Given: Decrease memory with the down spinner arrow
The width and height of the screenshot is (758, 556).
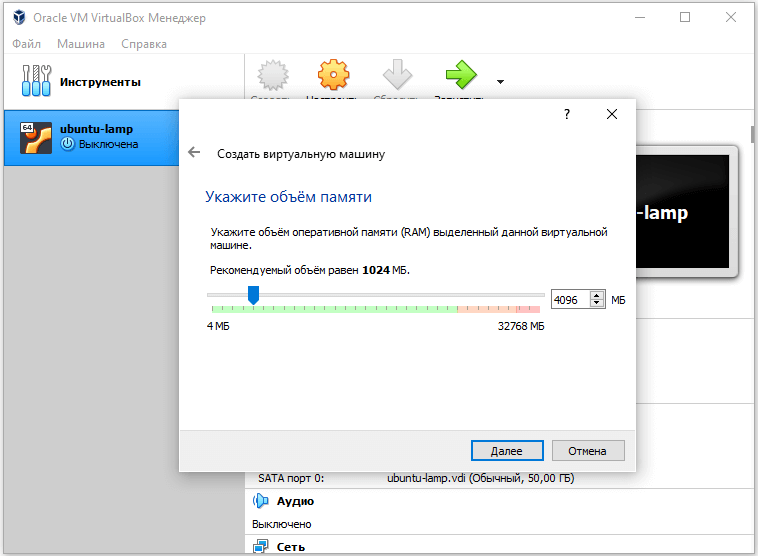Looking at the screenshot, I should click(x=597, y=304).
